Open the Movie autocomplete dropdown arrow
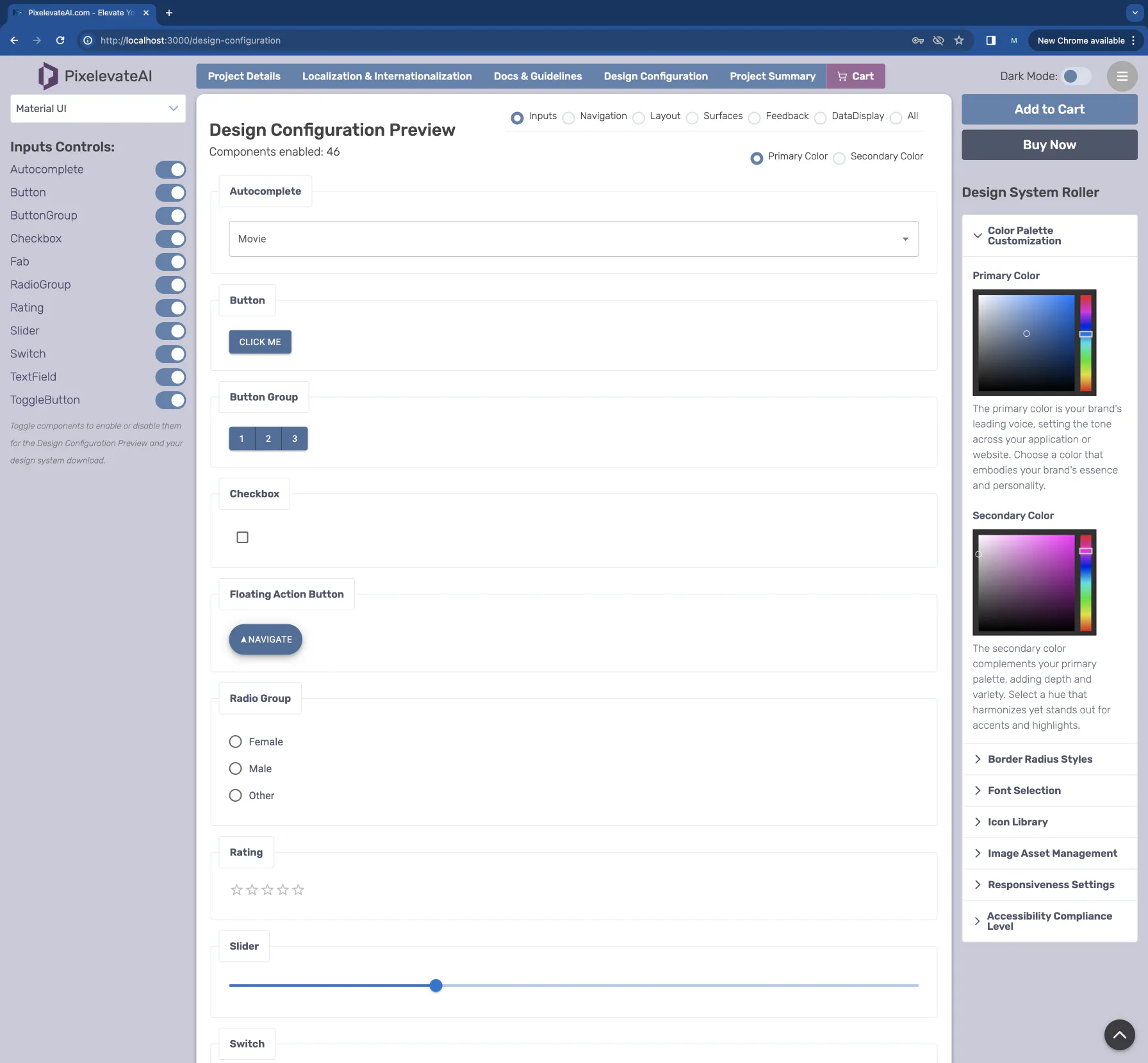The height and width of the screenshot is (1063, 1148). pos(905,239)
